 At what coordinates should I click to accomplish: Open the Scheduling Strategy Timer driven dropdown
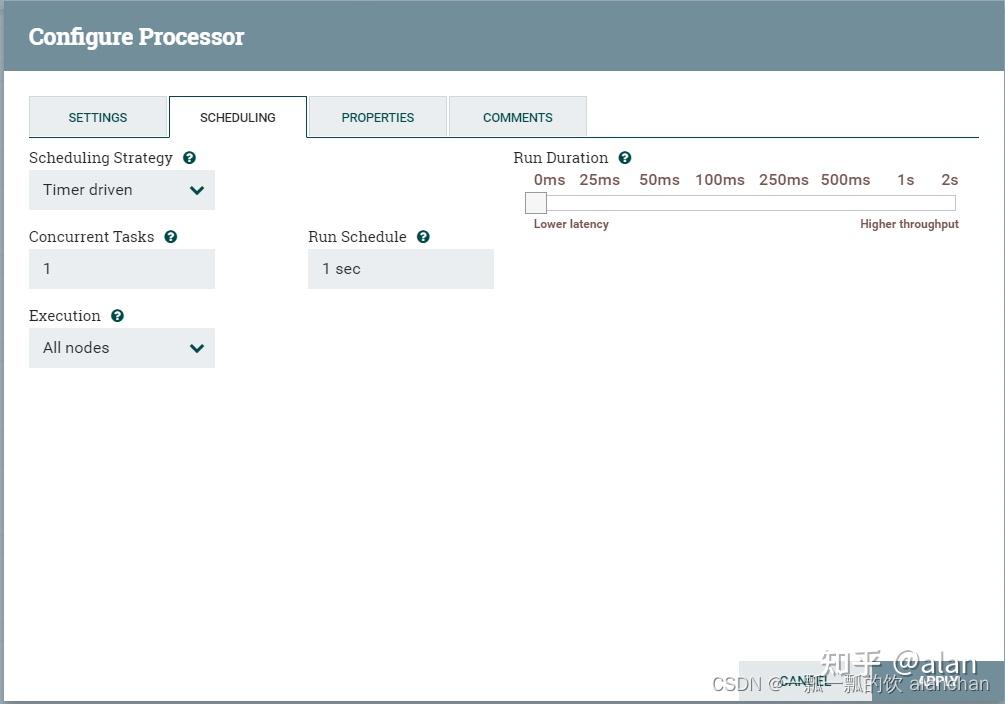tap(122, 190)
